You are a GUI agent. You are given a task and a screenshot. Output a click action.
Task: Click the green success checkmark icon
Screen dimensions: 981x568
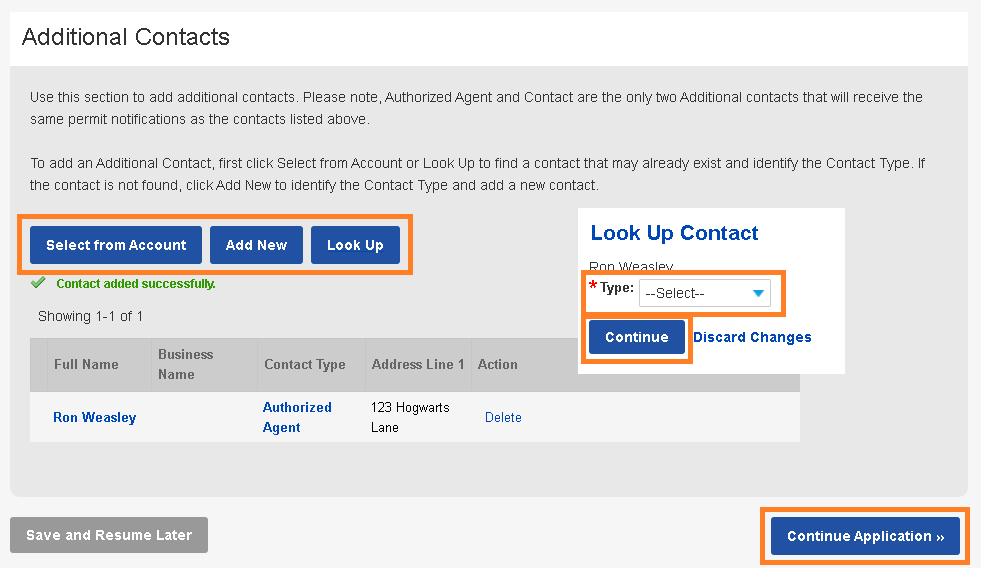click(38, 283)
